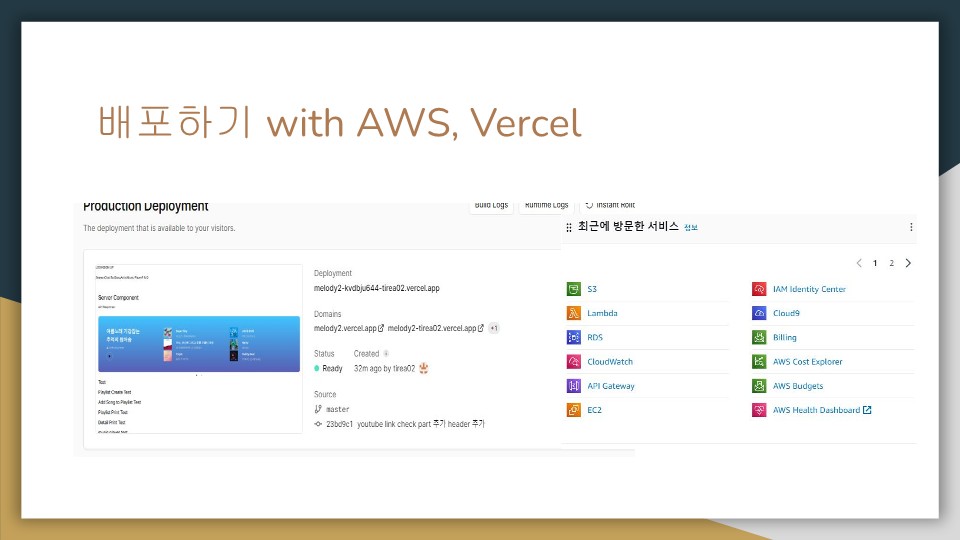The width and height of the screenshot is (960, 540).
Task: Go to previous page of recent services
Action: pyautogui.click(x=859, y=263)
